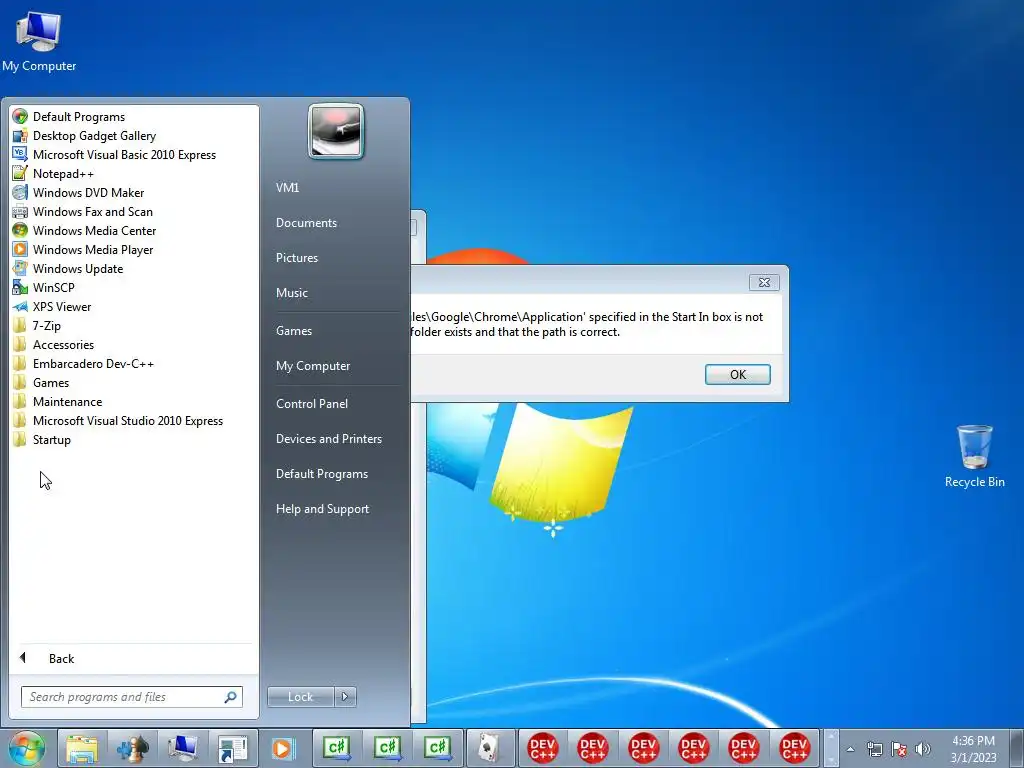This screenshot has width=1024, height=768.
Task: Switch to the first Dev-C++ taskbar window
Action: 542,748
